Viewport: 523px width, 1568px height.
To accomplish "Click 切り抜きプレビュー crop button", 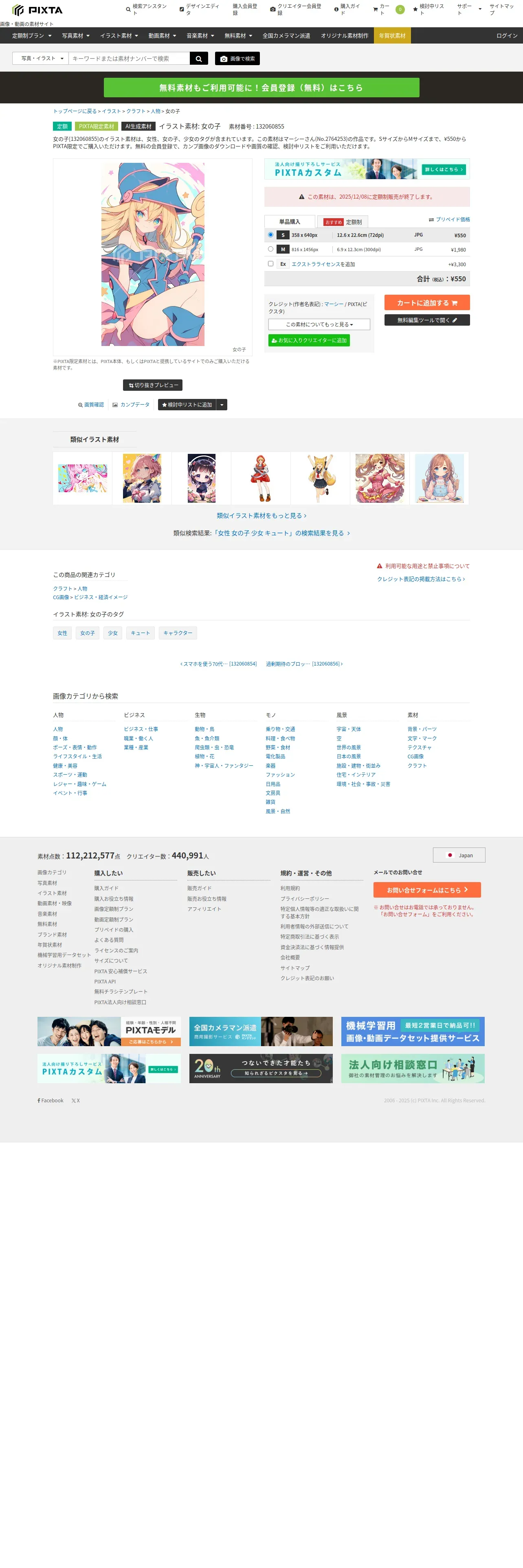I will (x=153, y=385).
